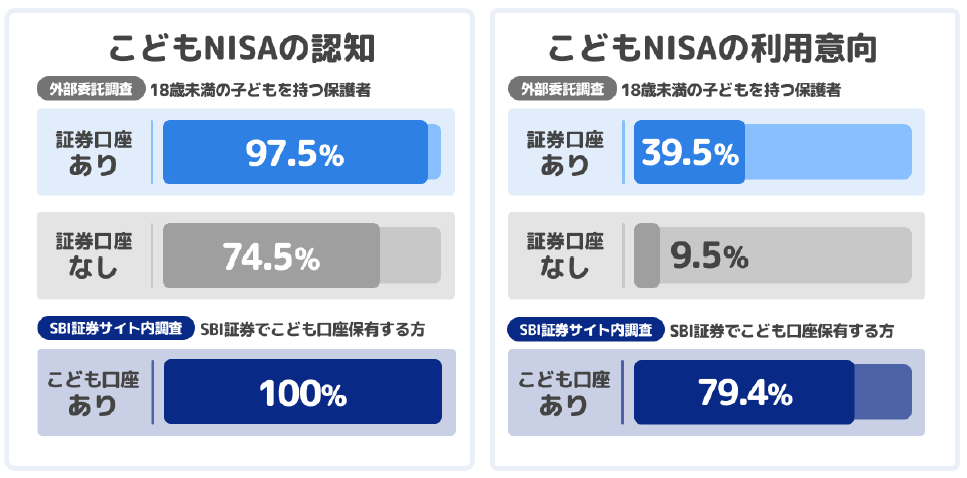
Task: Select the 79.4% navy progress bar
Action: (773, 392)
